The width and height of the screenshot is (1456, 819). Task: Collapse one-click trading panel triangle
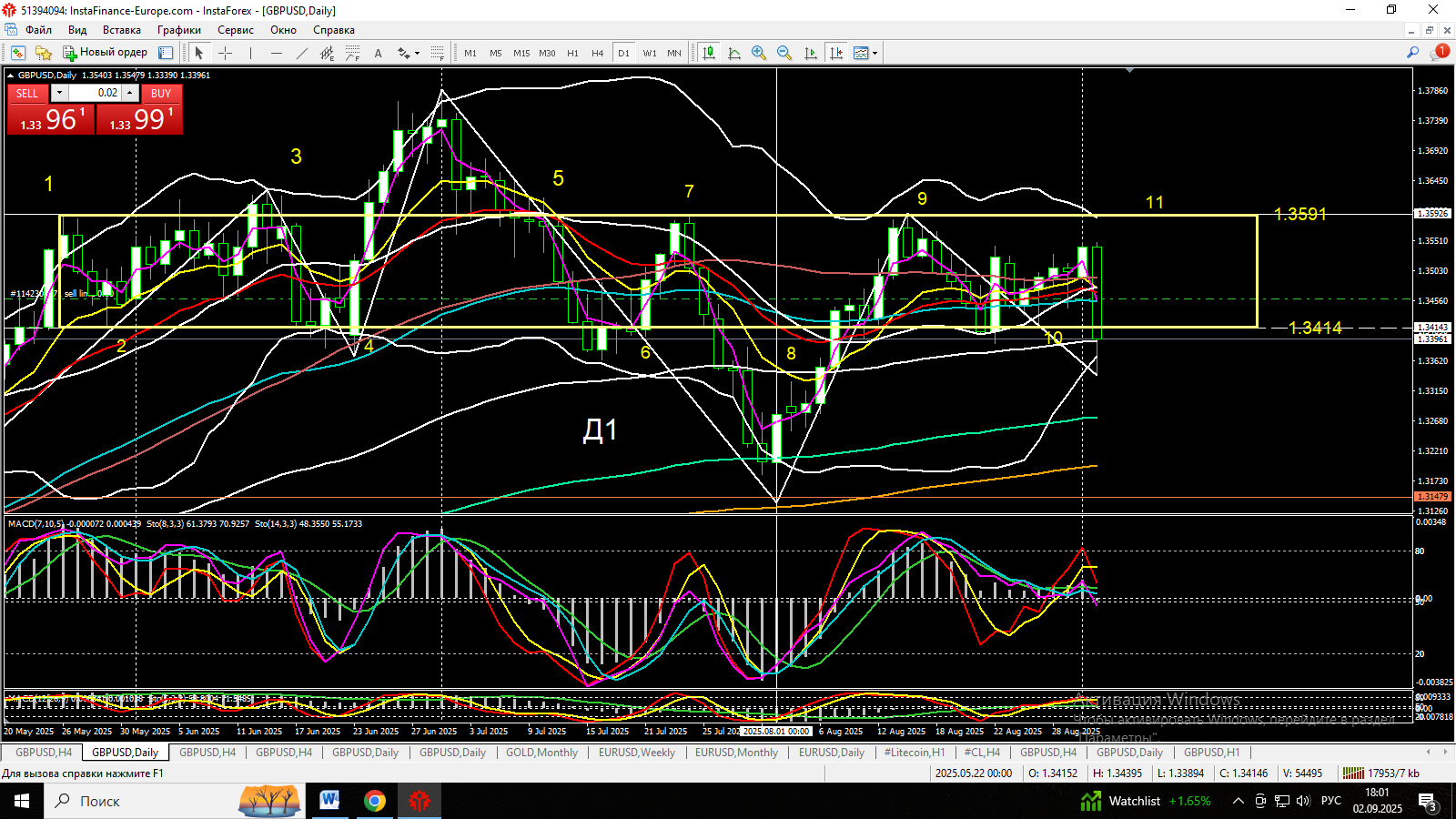(10, 76)
